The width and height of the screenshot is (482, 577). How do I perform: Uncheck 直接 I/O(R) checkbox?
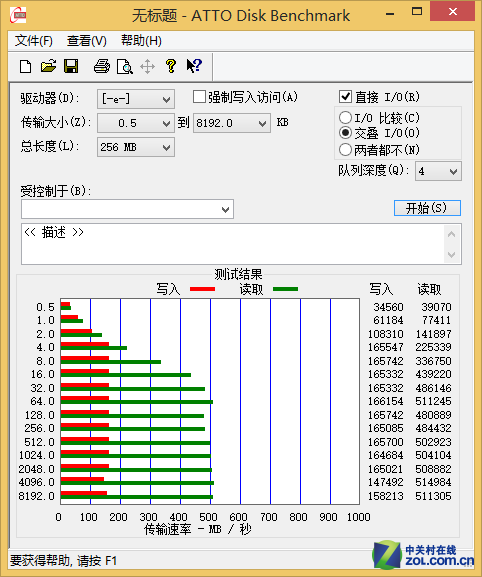[x=345, y=97]
